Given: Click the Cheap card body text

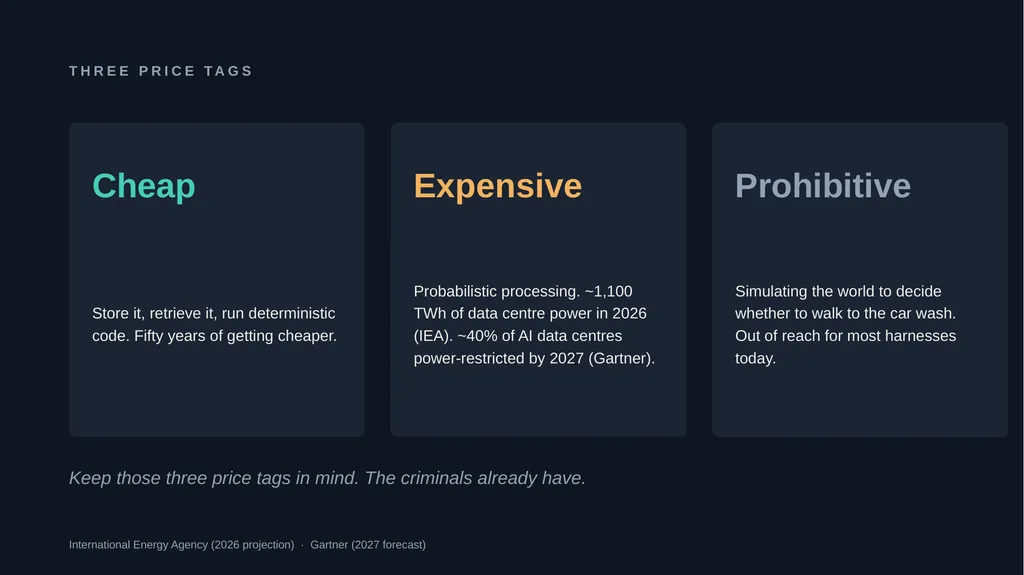Looking at the screenshot, I should coord(215,325).
